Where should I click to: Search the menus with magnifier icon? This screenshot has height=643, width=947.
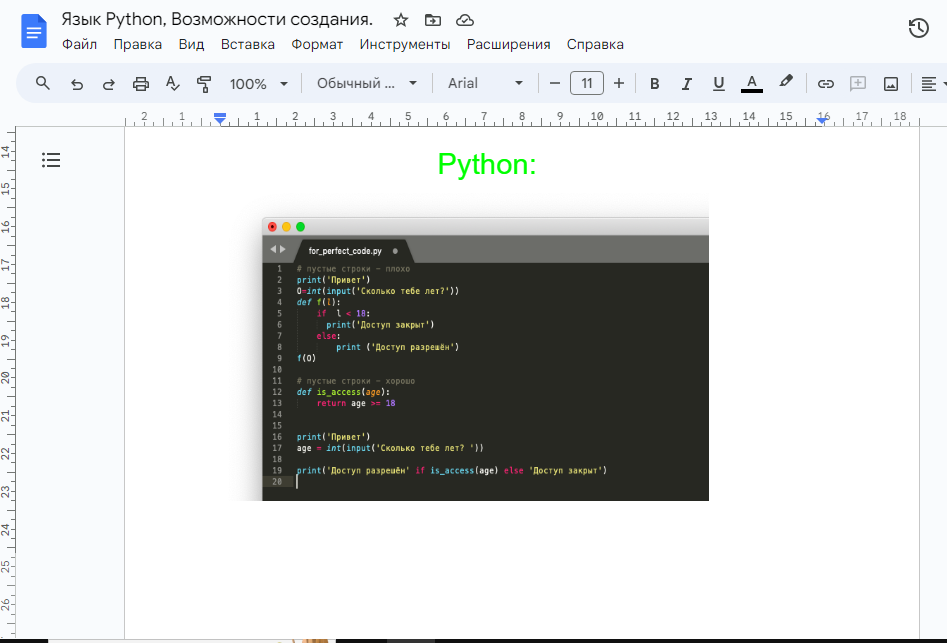pyautogui.click(x=42, y=83)
